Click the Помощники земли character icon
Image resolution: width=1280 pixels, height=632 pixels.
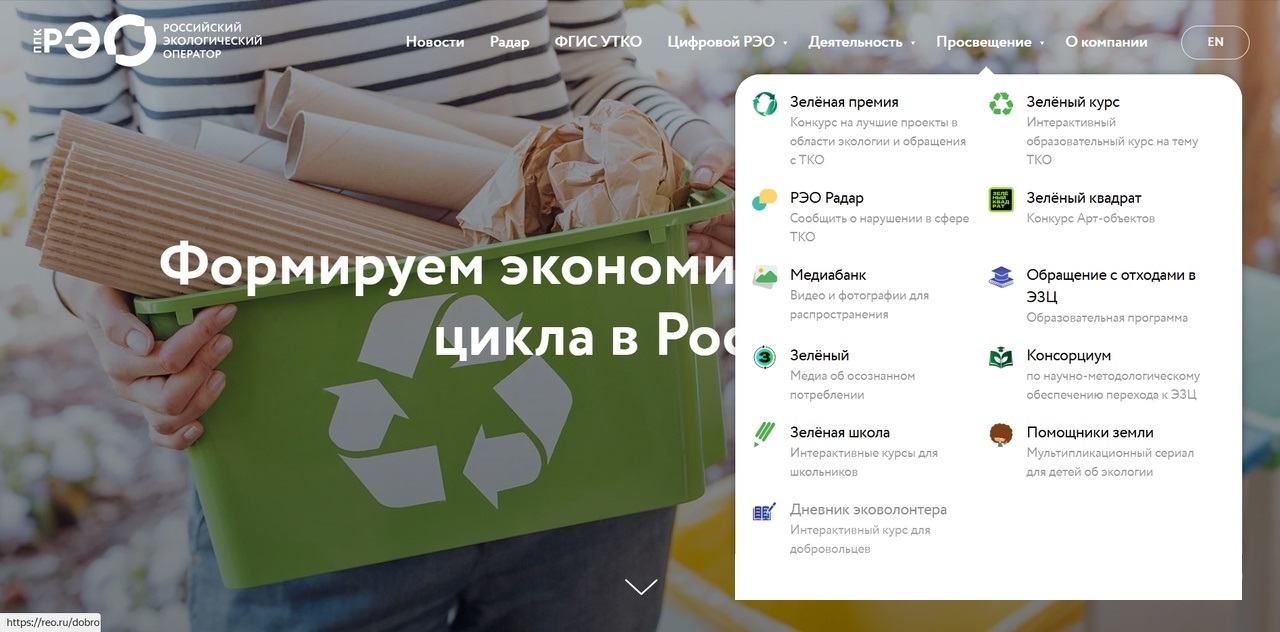pos(1001,434)
